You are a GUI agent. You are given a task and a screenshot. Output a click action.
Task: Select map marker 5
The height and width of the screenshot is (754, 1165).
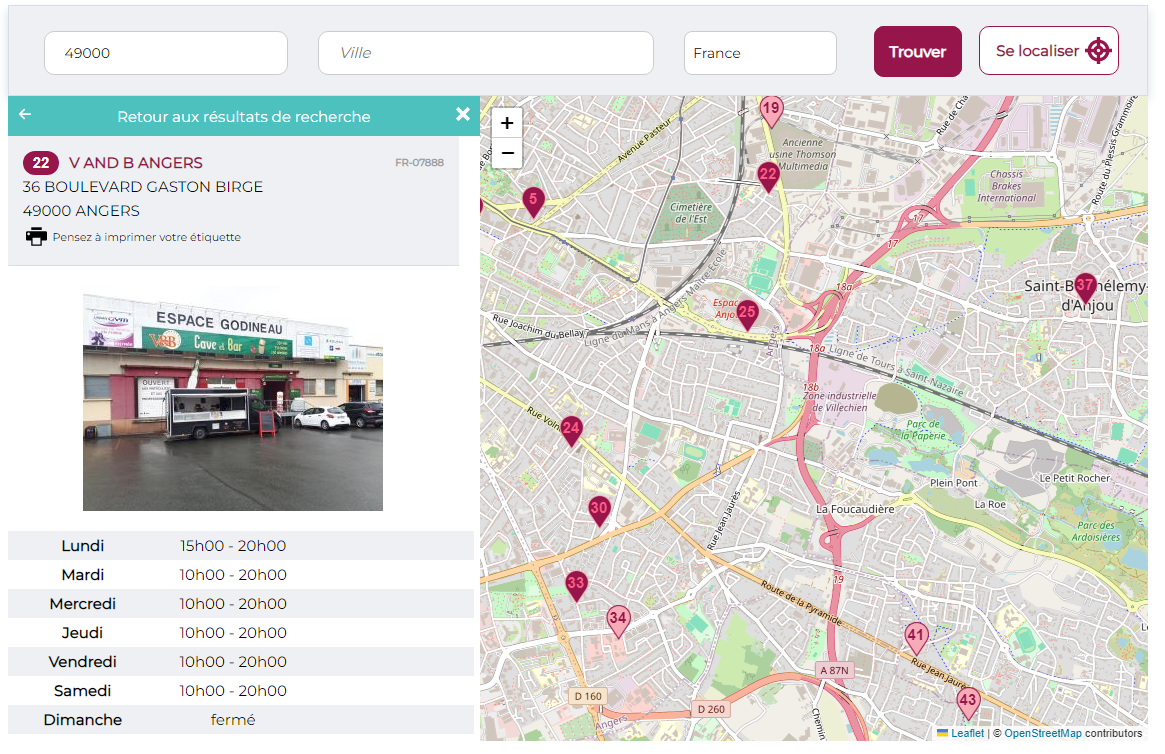pyautogui.click(x=533, y=202)
